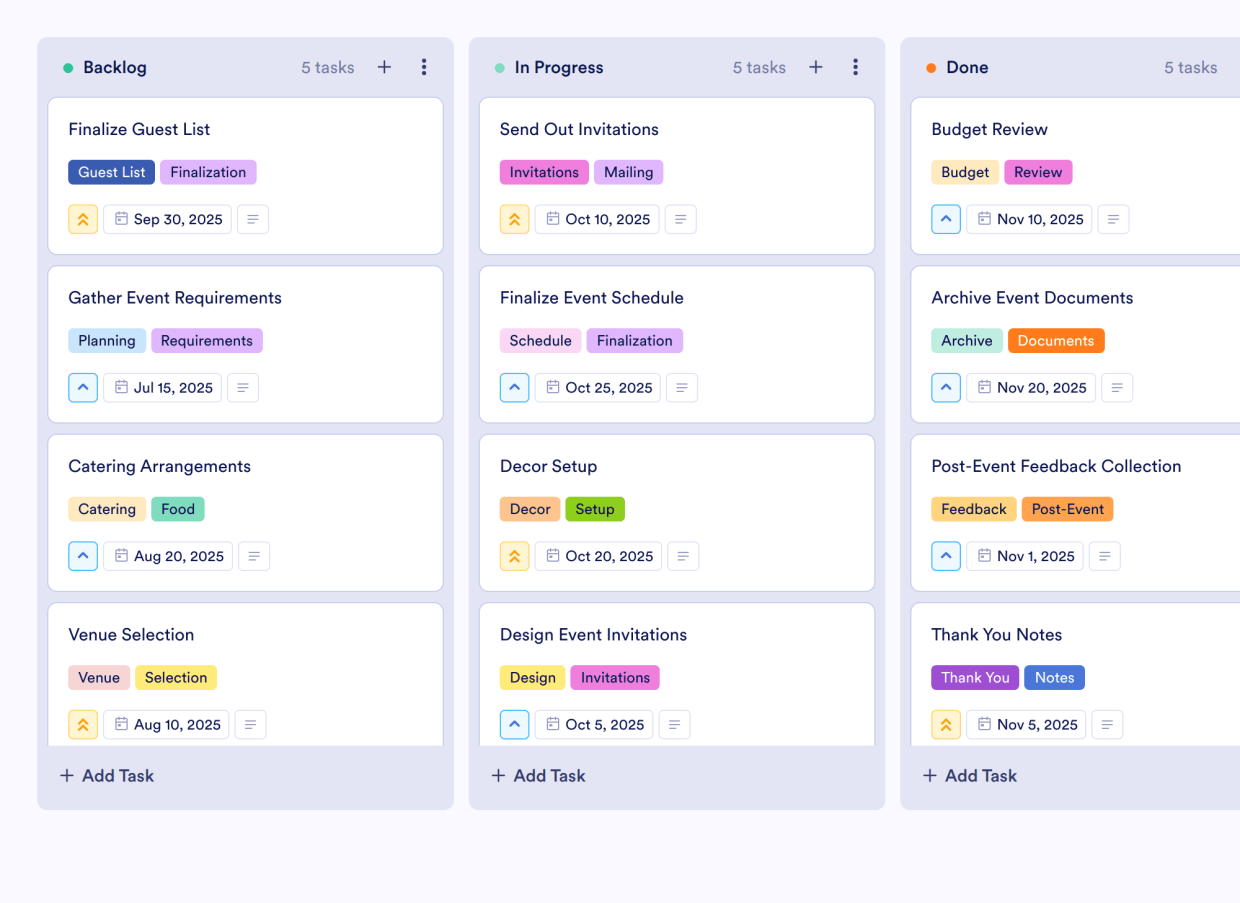The image size is (1240, 903).
Task: Click the plus icon in In Progress header
Action: pyautogui.click(x=816, y=67)
